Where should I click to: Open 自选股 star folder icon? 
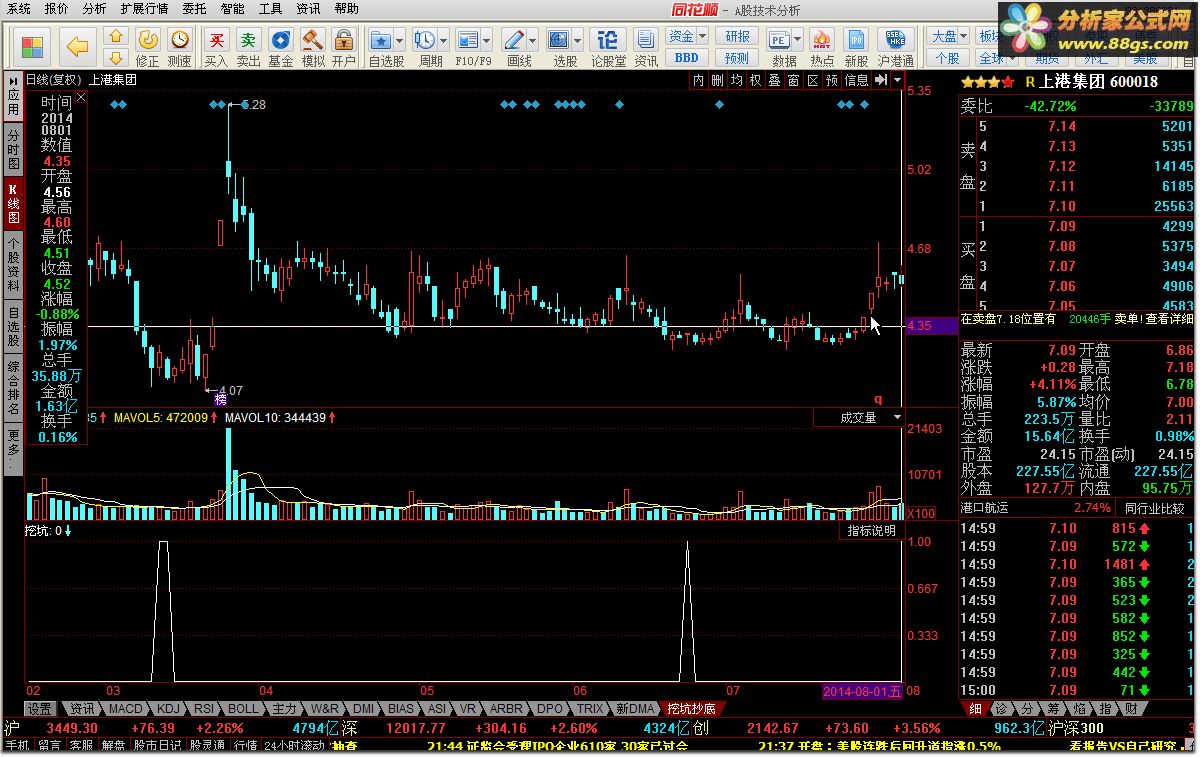380,40
